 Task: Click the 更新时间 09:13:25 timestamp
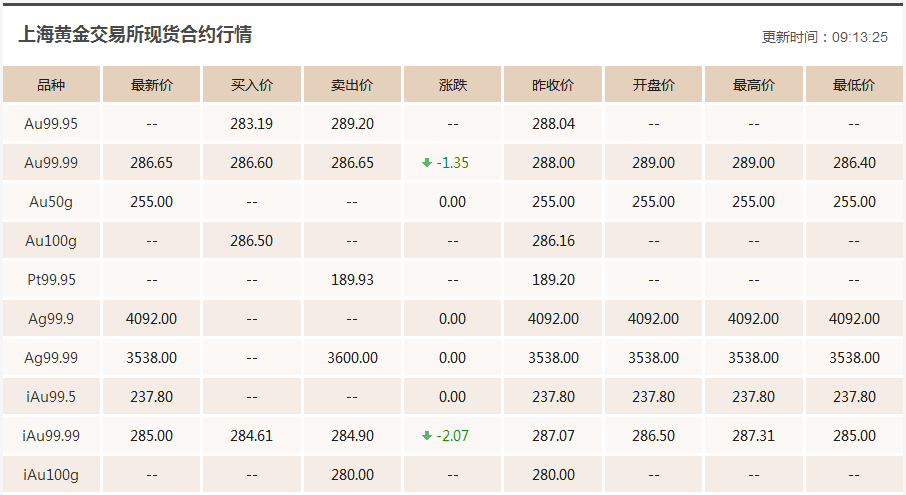825,37
